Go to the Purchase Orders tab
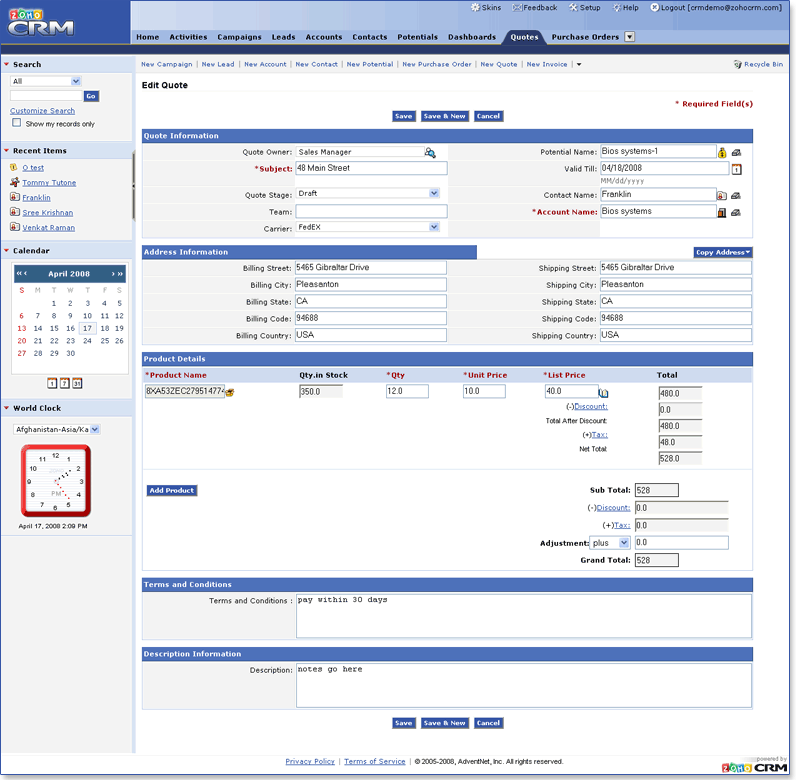Viewport: 796px width, 780px height. tap(585, 37)
